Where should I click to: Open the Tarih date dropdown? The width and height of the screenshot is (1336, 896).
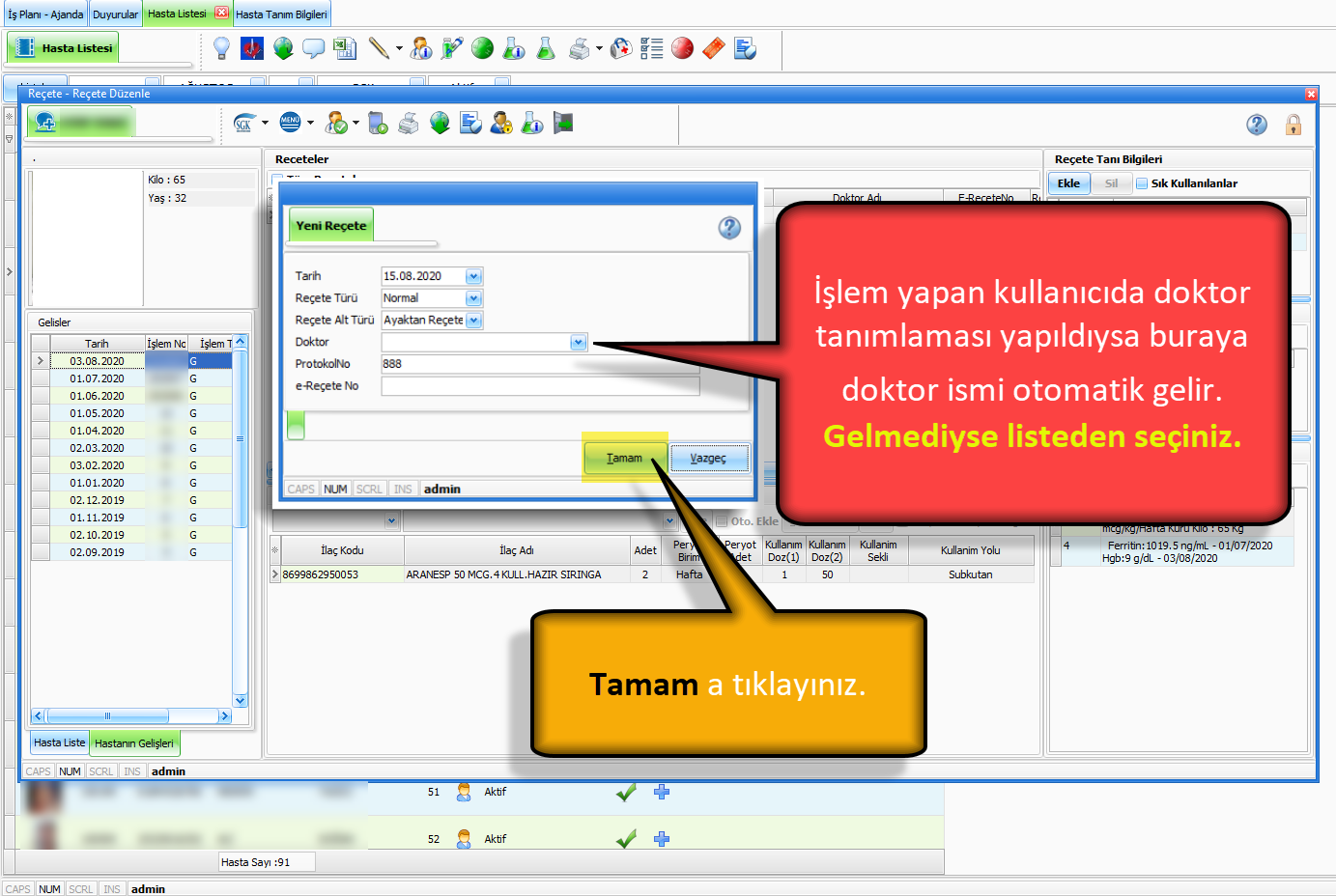[473, 276]
